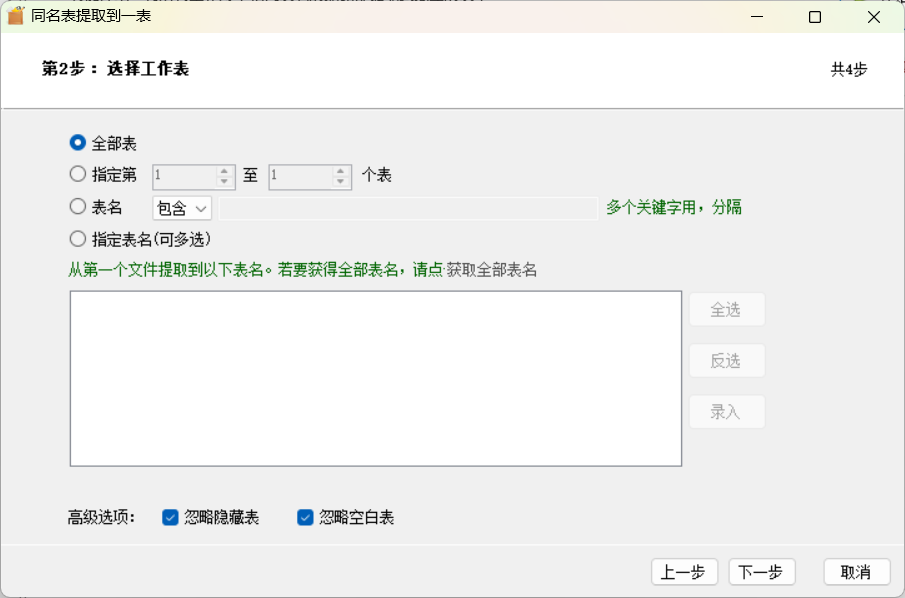Open the 包含 dropdown

click(x=182, y=208)
